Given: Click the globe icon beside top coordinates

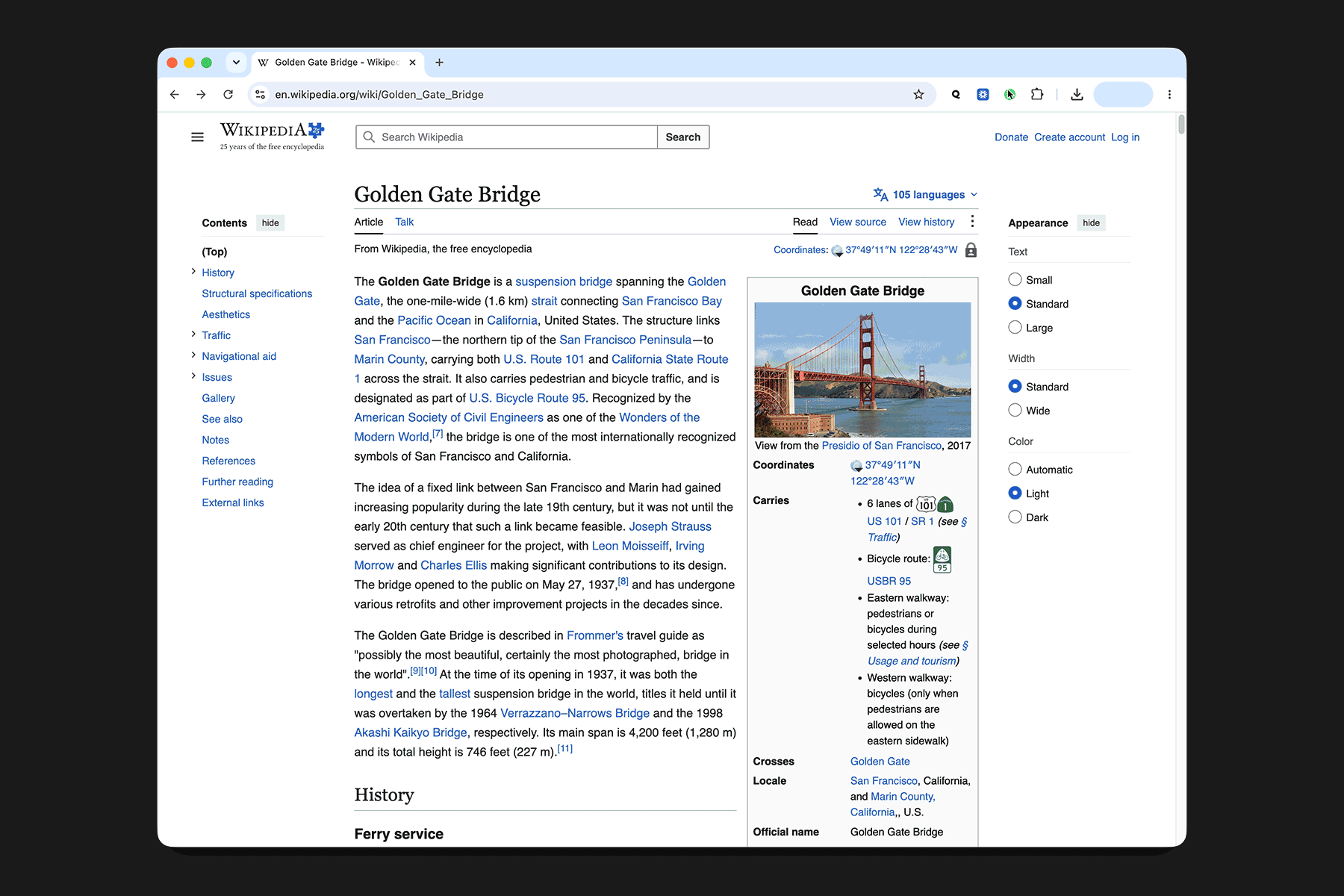Looking at the screenshot, I should click(837, 251).
